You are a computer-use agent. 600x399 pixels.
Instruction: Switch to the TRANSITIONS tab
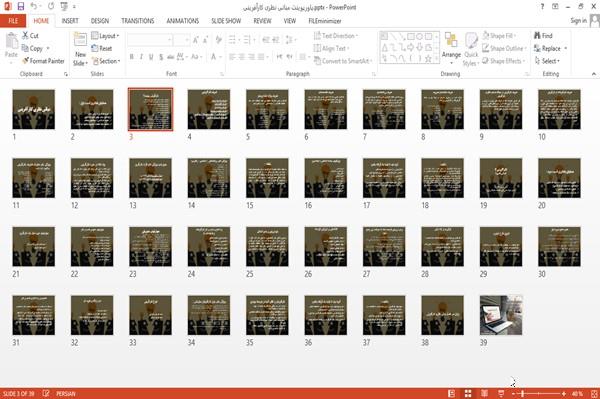[138, 21]
